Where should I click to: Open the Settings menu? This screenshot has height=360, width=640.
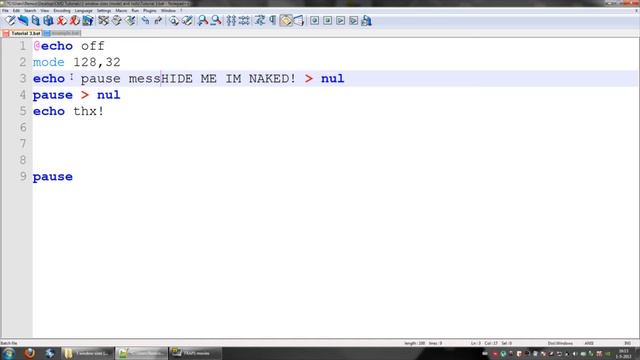(x=104, y=11)
